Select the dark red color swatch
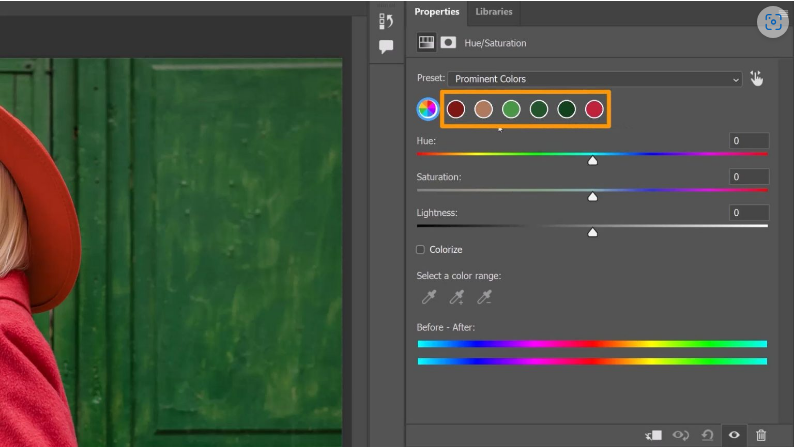The height and width of the screenshot is (448, 794). 456,109
